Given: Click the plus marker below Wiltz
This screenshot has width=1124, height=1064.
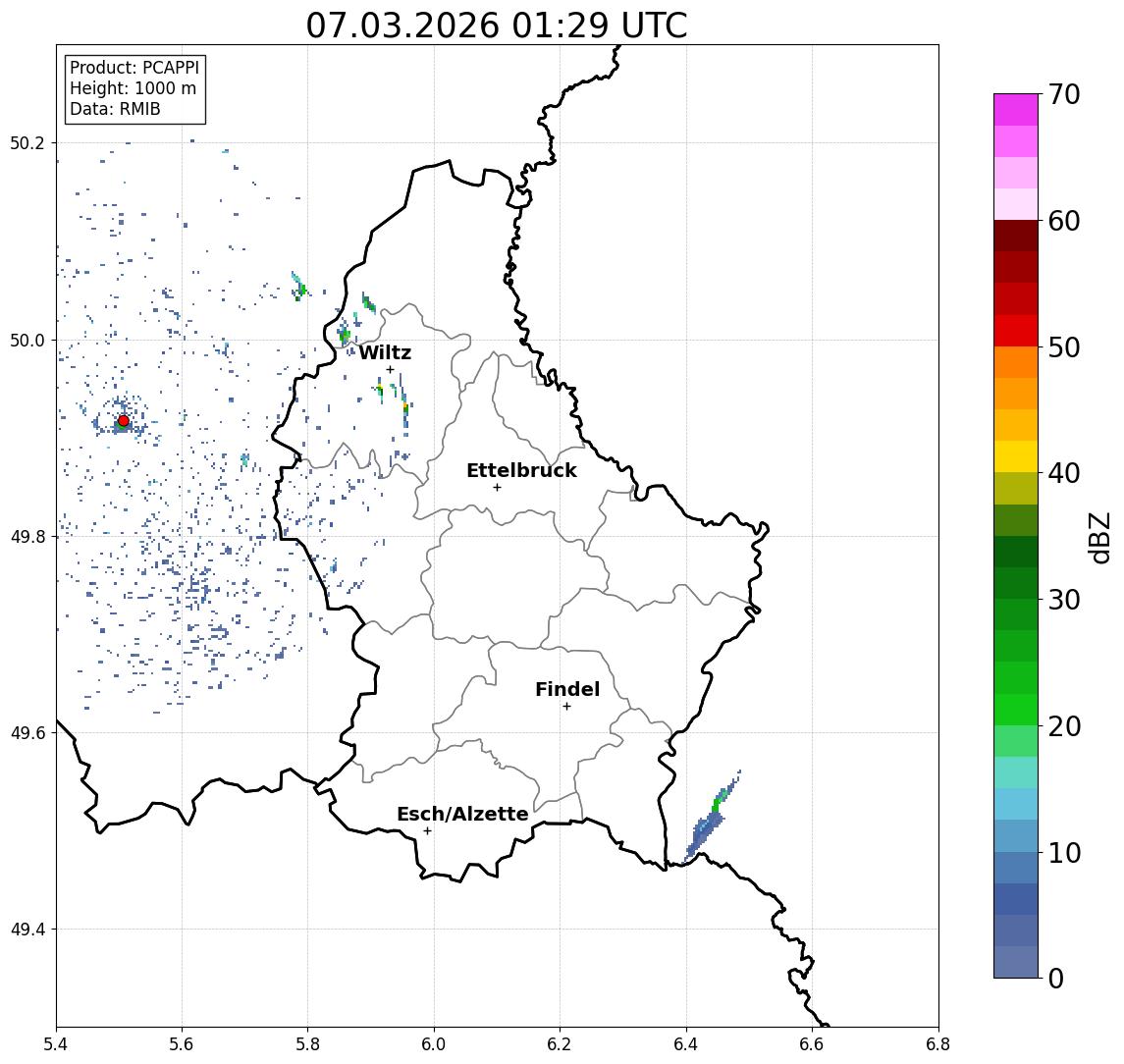Looking at the screenshot, I should 390,370.
